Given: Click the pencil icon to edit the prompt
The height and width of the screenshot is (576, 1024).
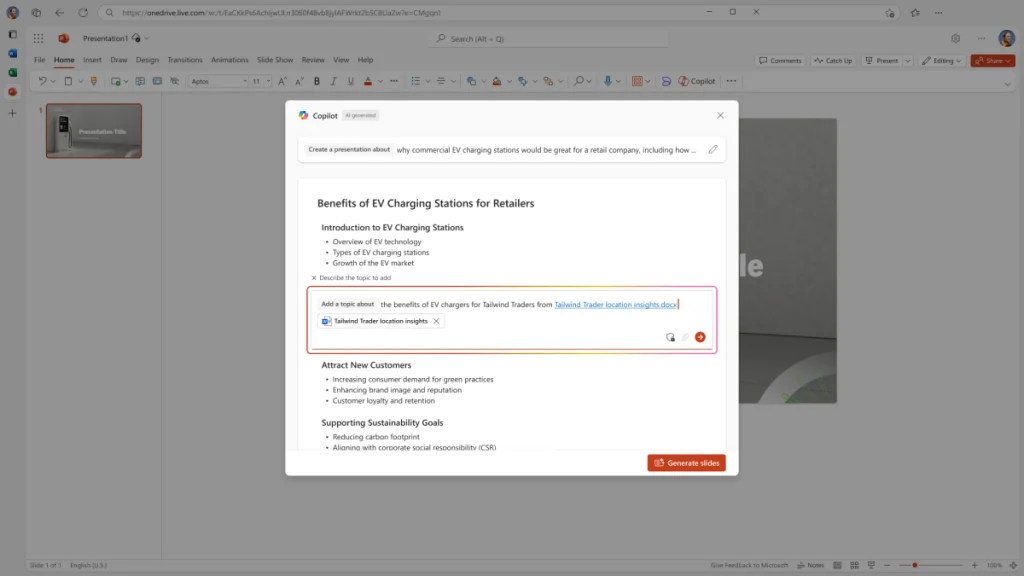Looking at the screenshot, I should click(713, 148).
